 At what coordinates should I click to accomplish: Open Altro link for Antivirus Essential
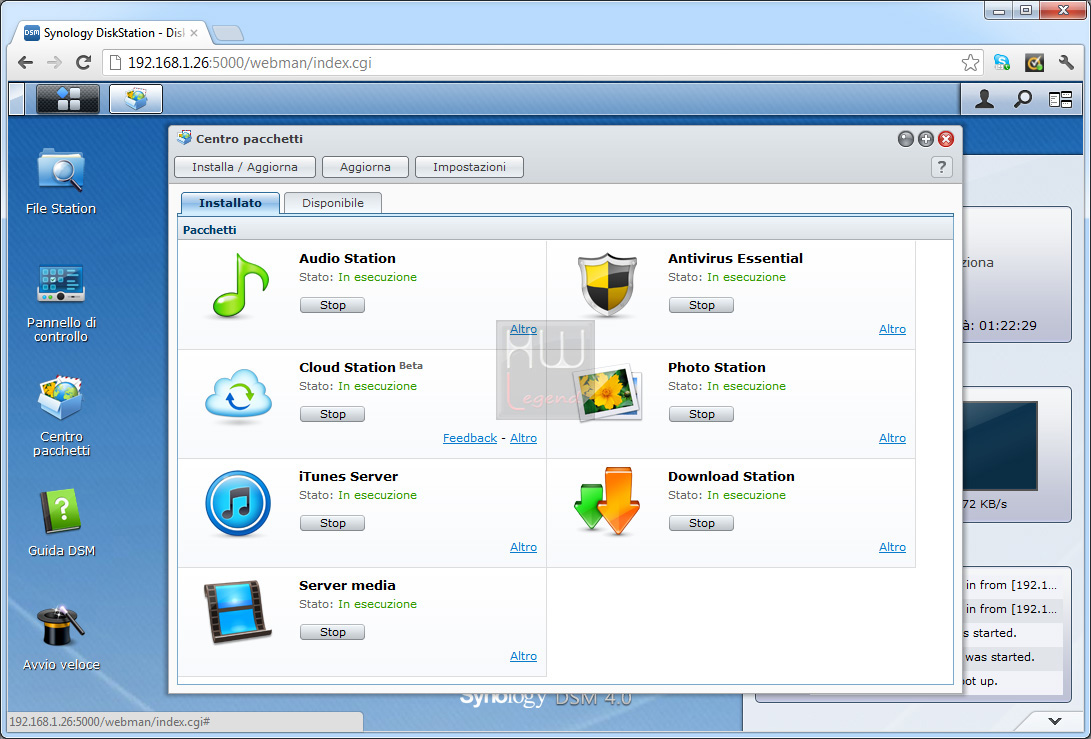click(x=892, y=329)
